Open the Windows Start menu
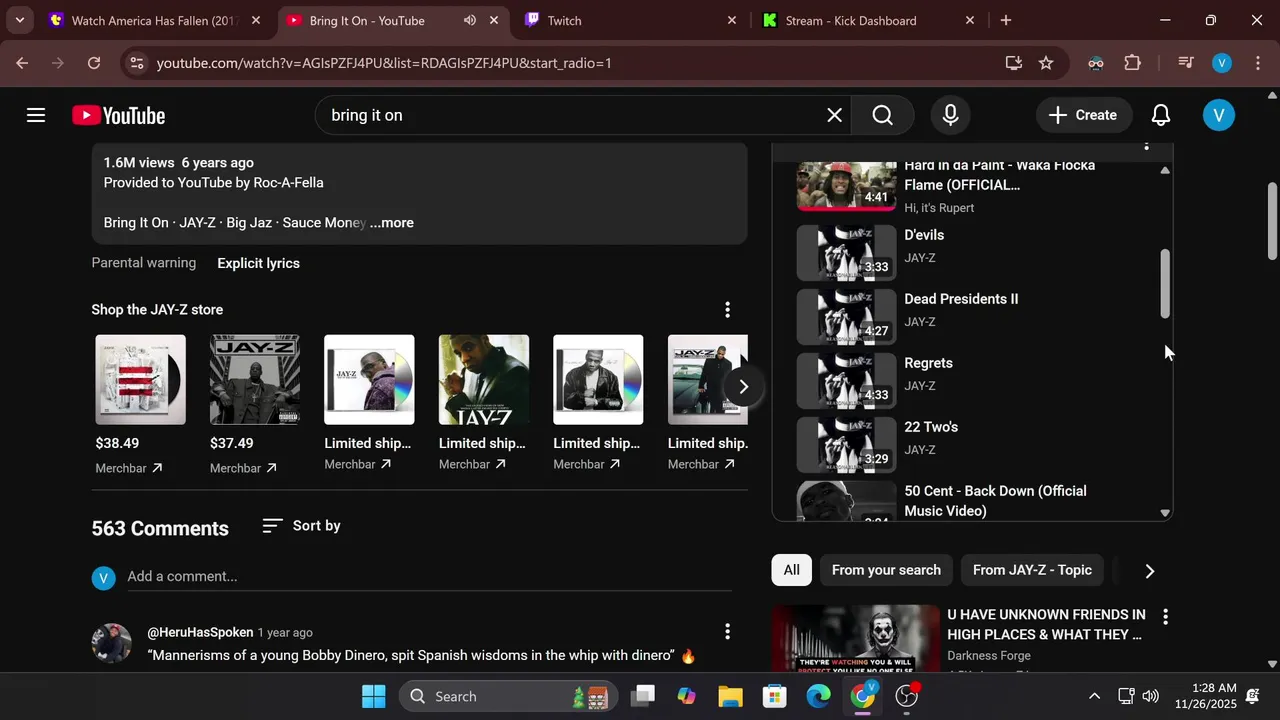The width and height of the screenshot is (1280, 720). (374, 696)
